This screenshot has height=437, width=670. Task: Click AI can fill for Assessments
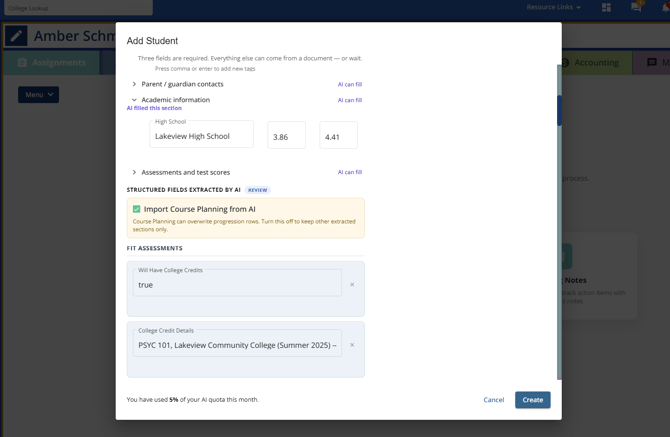tap(350, 172)
